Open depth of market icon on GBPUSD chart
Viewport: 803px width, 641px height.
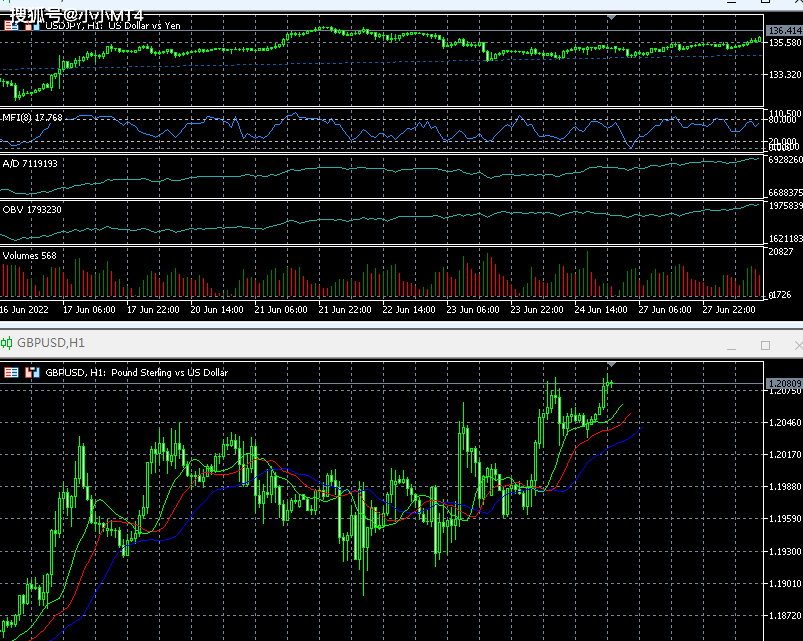point(33,372)
